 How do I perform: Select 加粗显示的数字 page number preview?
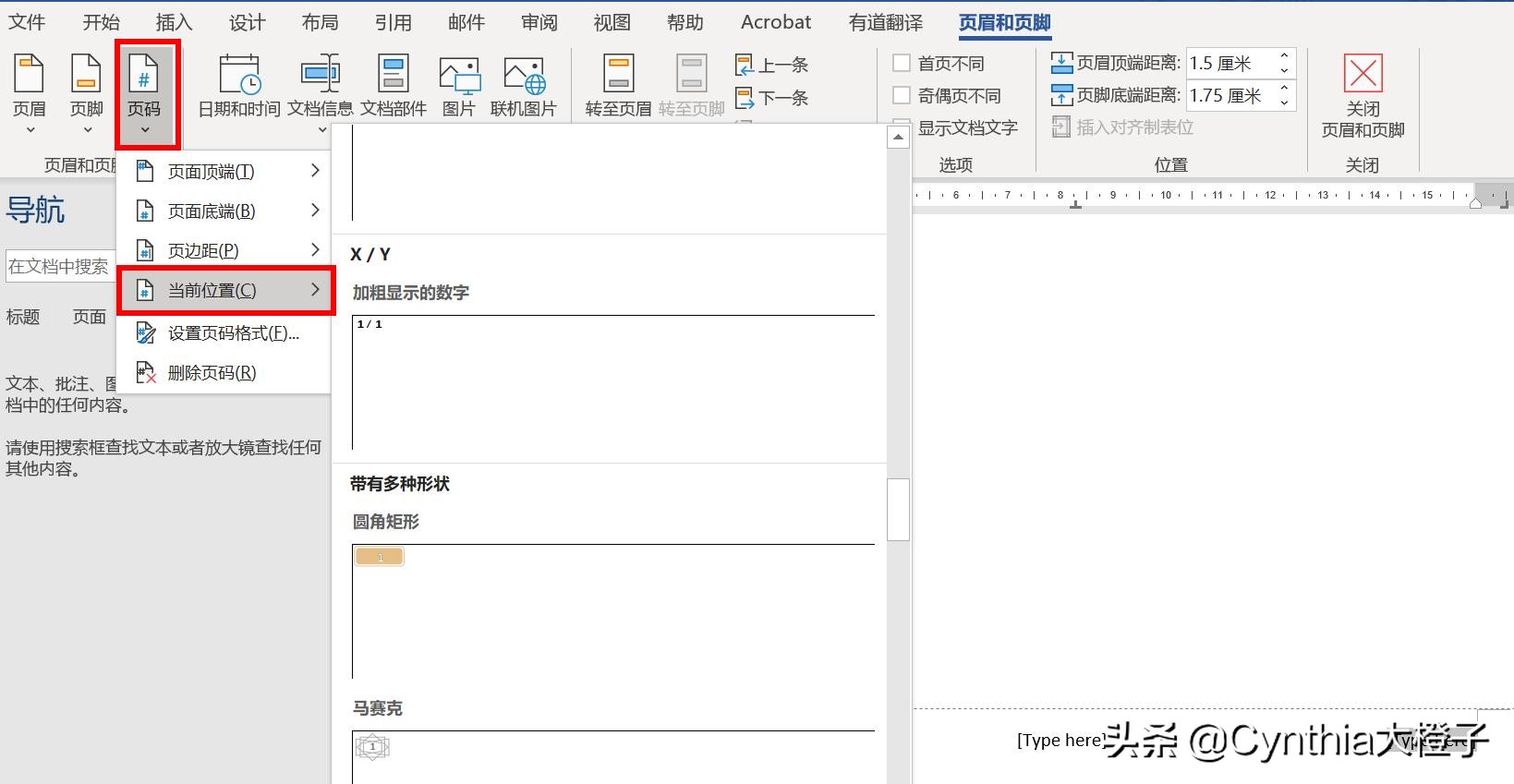613,381
